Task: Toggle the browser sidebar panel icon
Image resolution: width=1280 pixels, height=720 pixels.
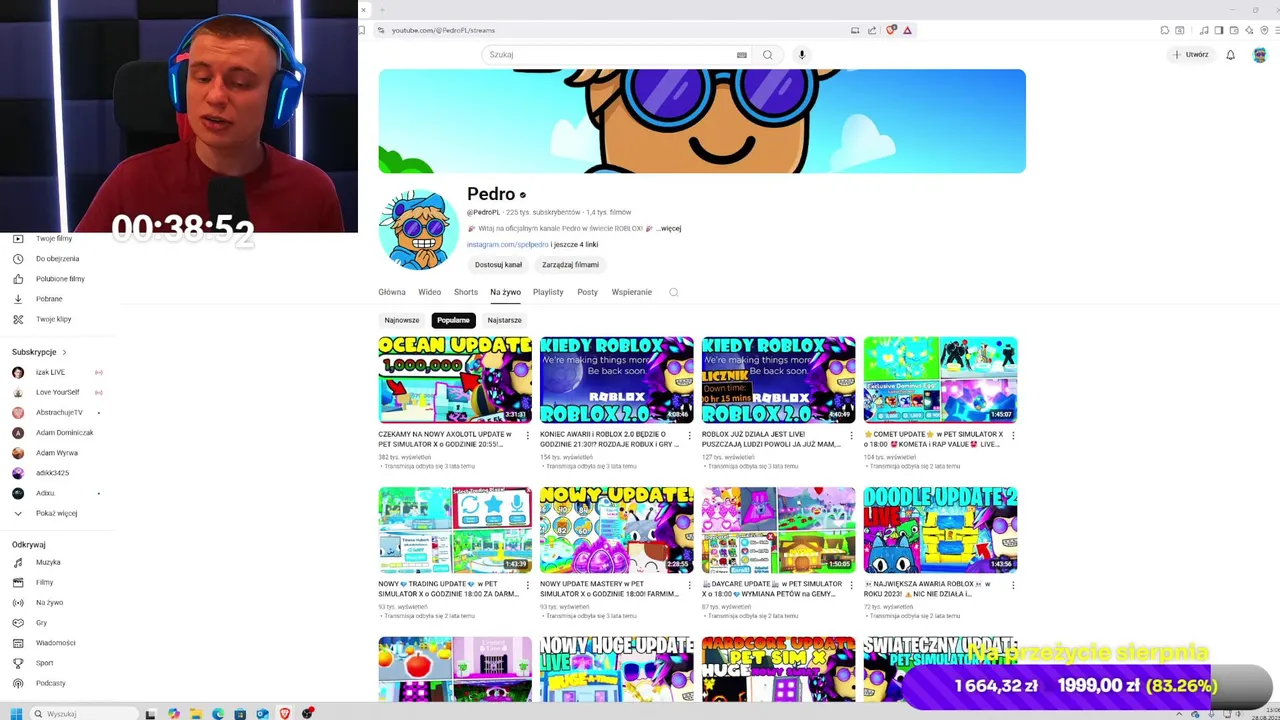Action: [1218, 30]
